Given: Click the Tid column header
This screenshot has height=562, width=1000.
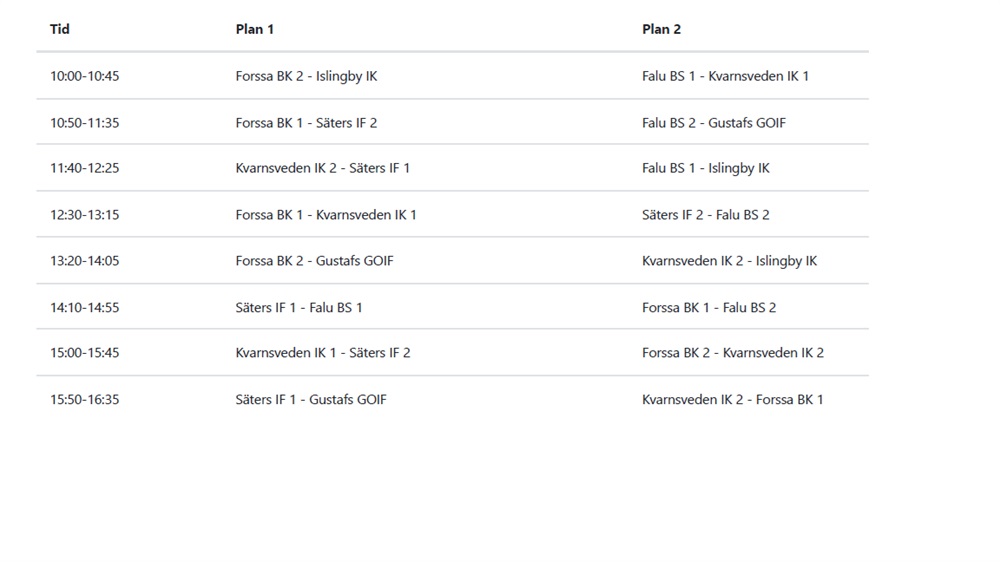Looking at the screenshot, I should pyautogui.click(x=60, y=29).
